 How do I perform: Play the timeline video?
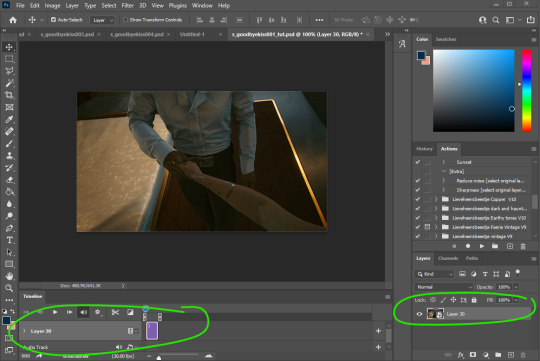coord(55,312)
